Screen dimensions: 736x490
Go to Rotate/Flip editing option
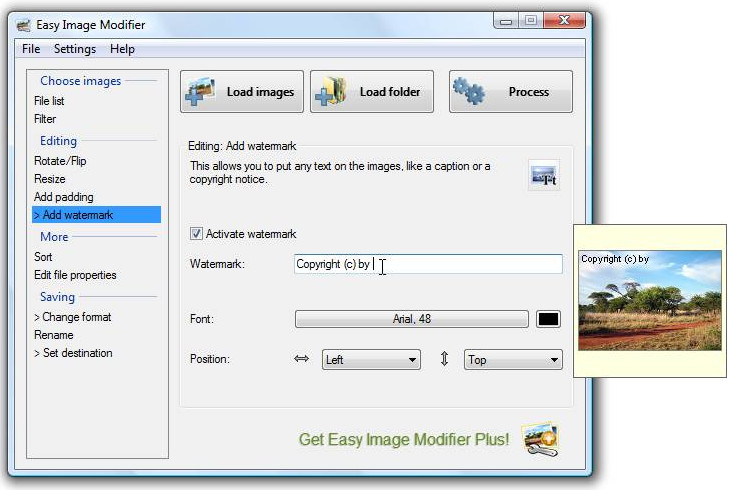coord(60,161)
